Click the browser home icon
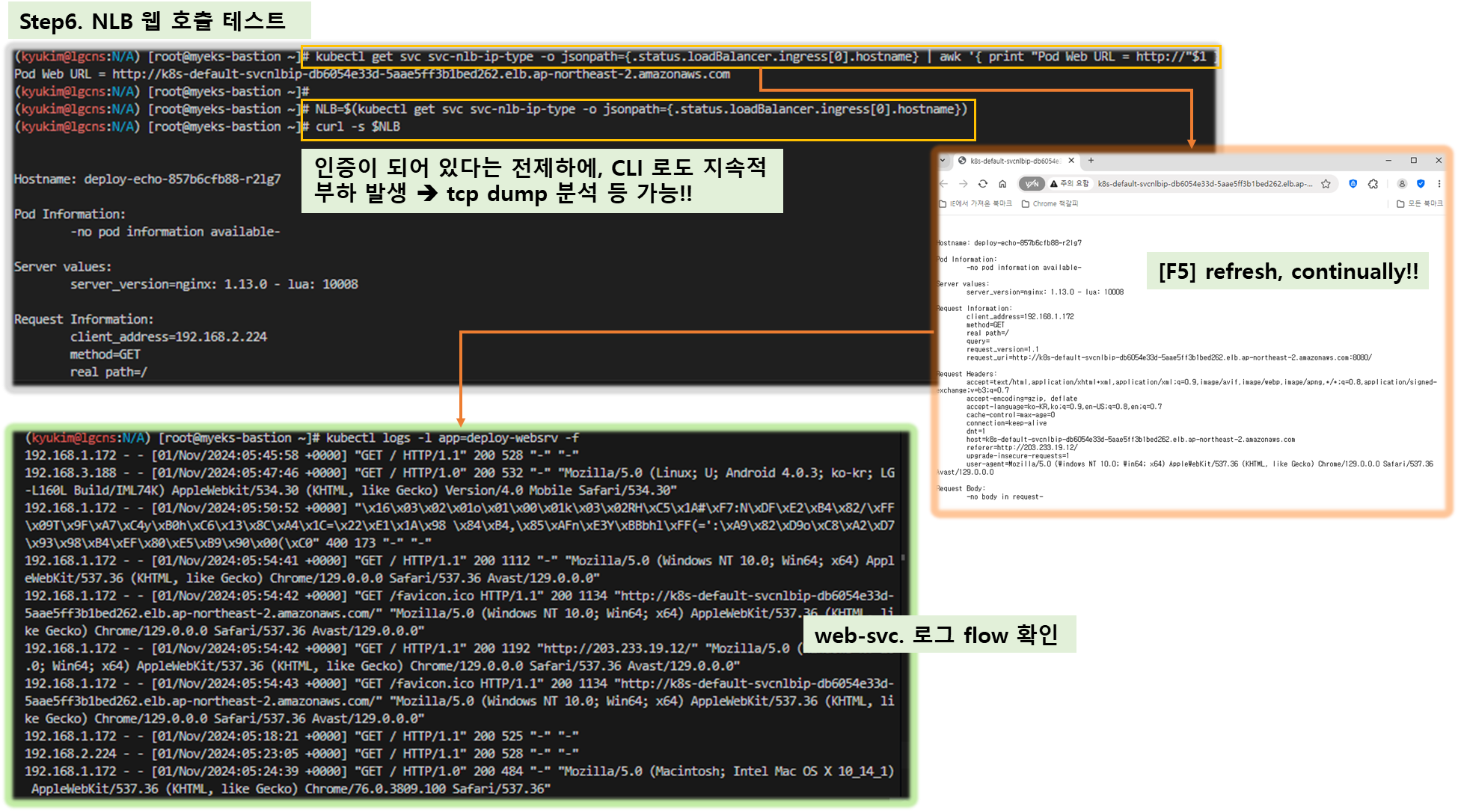Viewport: 1458px width, 812px height. tap(1002, 184)
